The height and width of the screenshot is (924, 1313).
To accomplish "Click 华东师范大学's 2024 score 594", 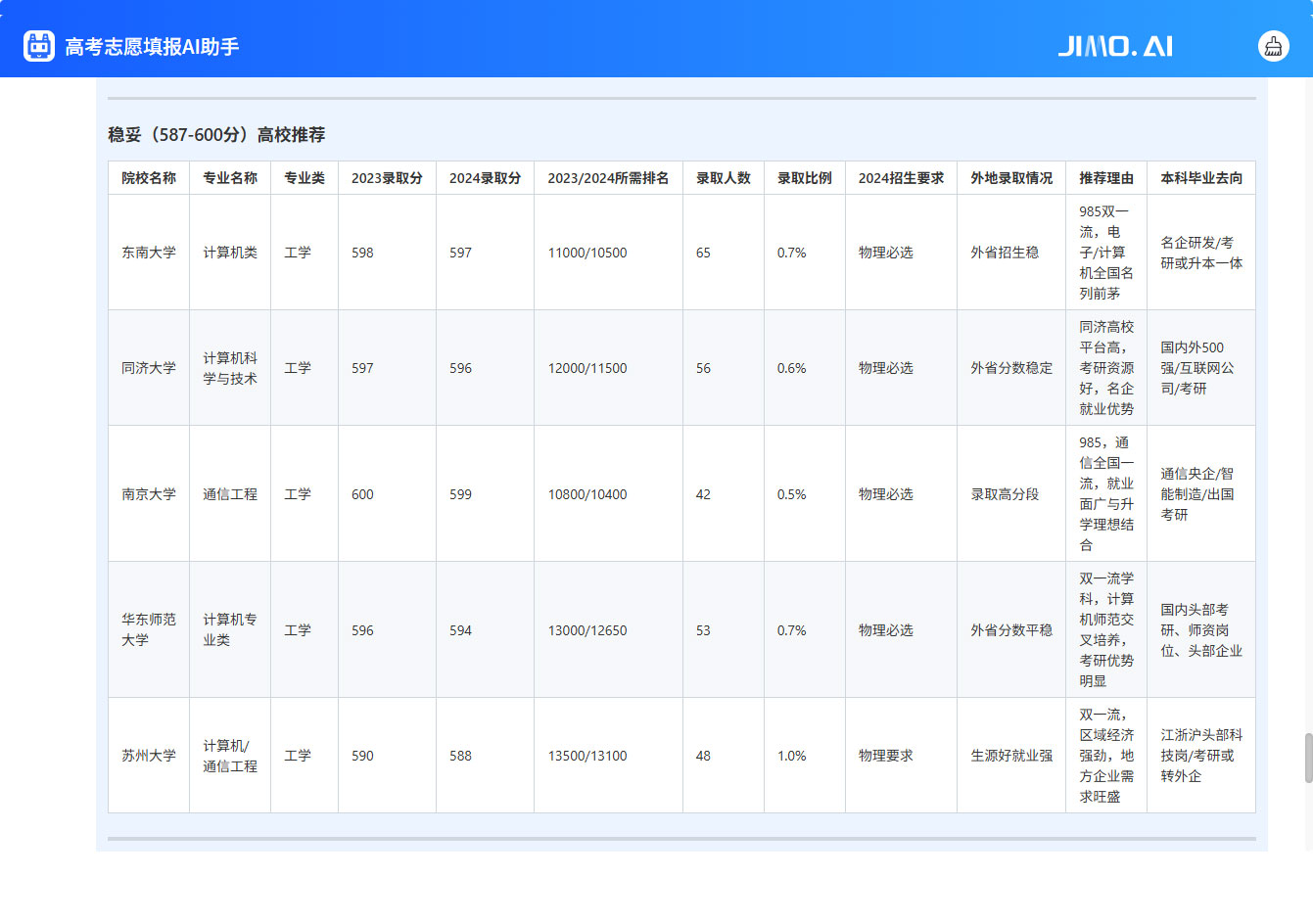I will coord(485,630).
